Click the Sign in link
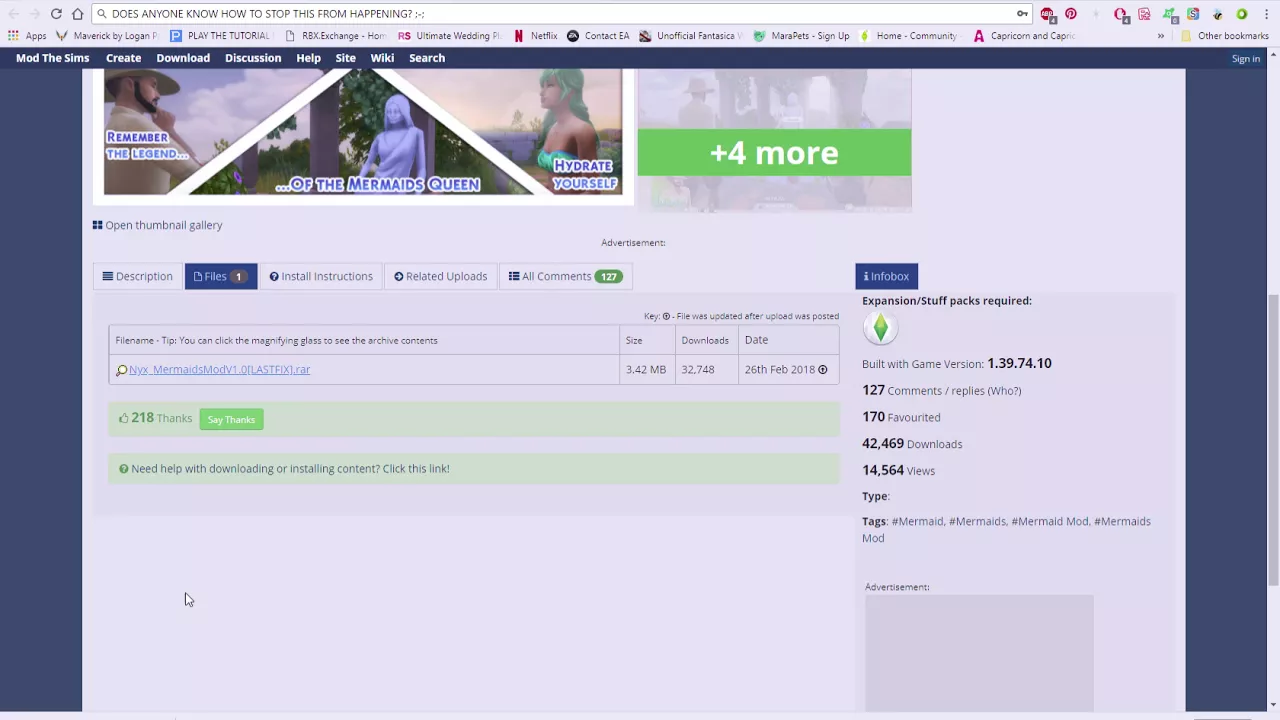The image size is (1280, 720). 1246,59
